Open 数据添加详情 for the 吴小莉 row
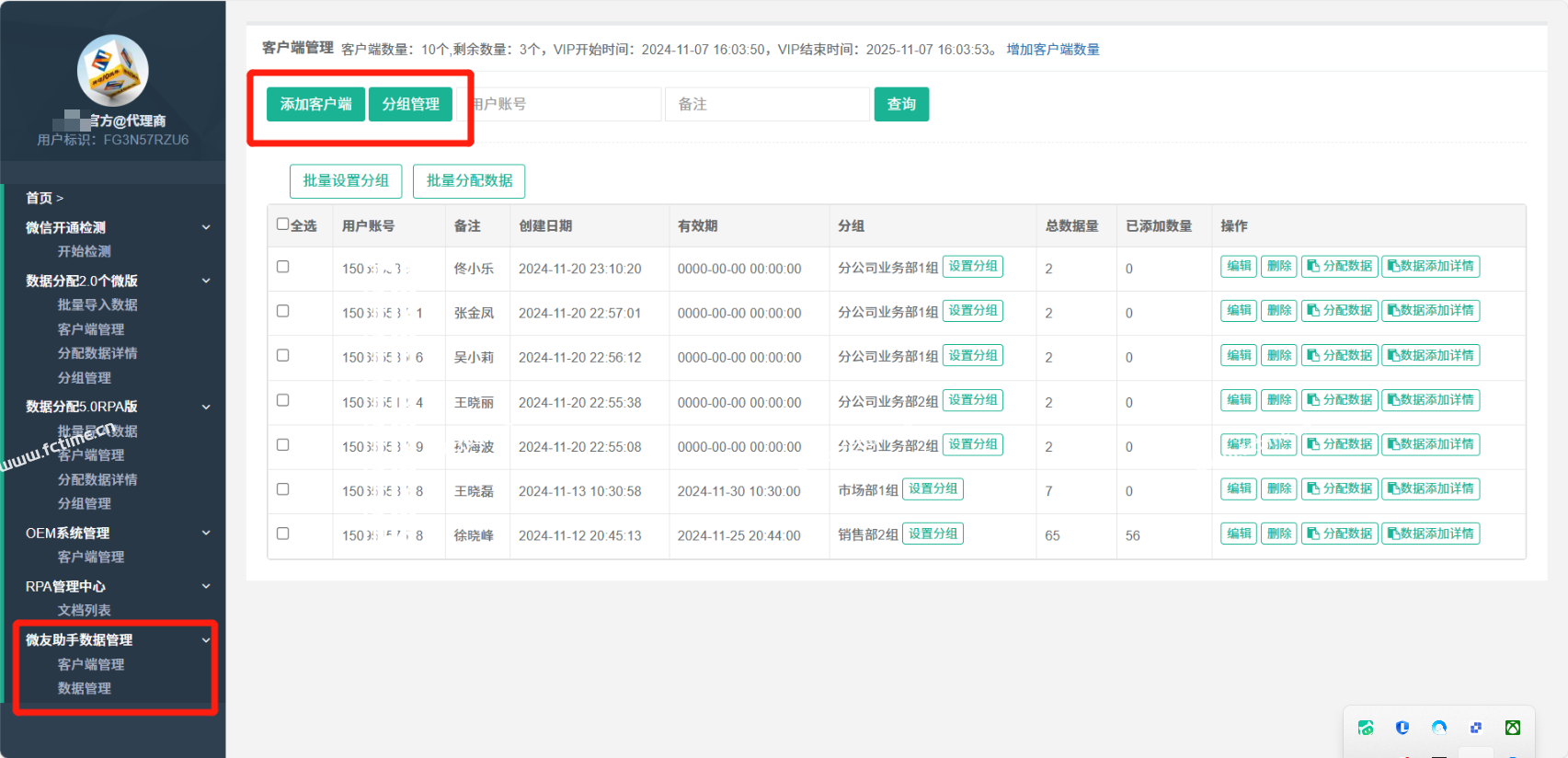This screenshot has height=758, width=1568. (x=1431, y=355)
